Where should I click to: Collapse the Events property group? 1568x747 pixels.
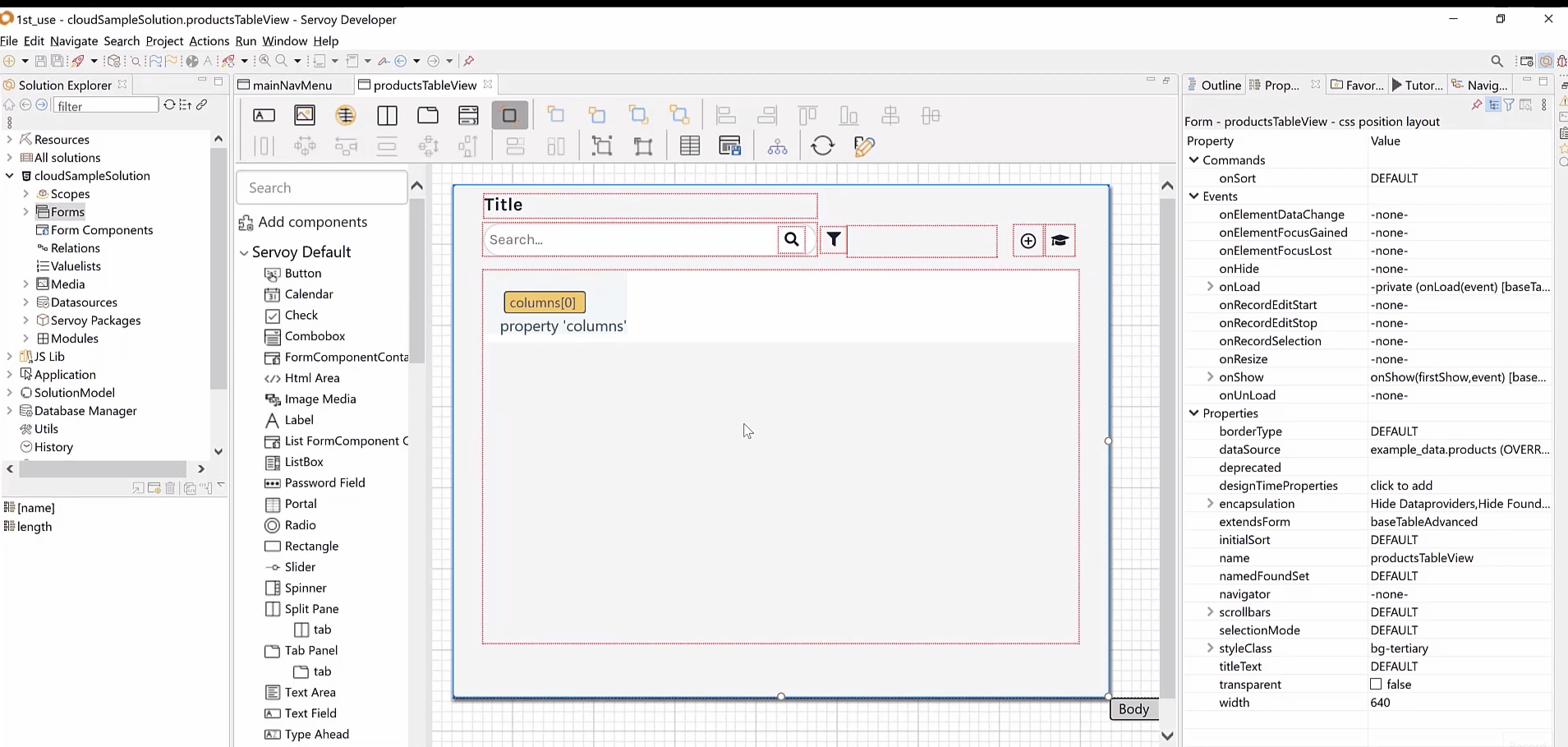(x=1193, y=196)
